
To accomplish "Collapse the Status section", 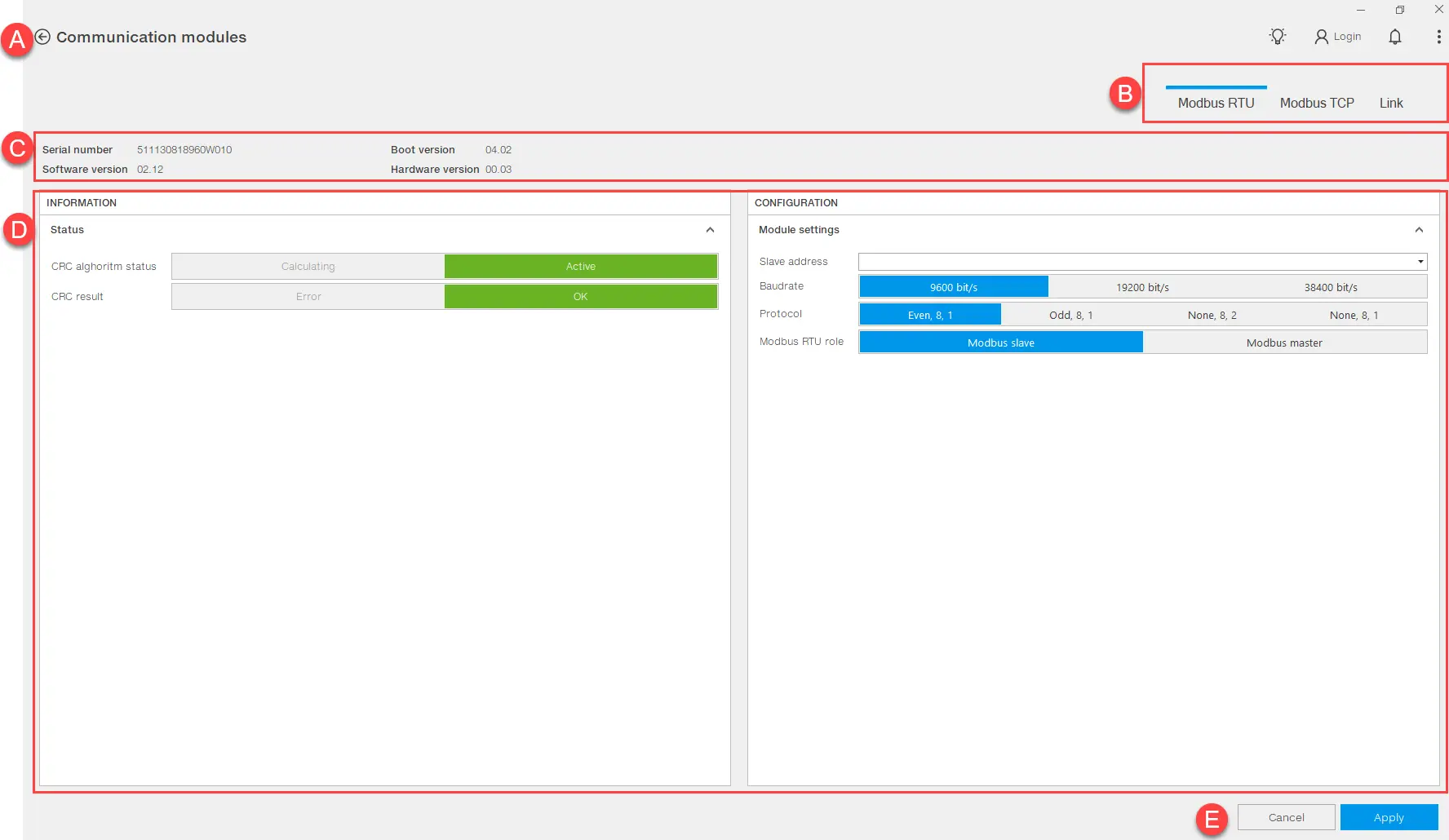I will pyautogui.click(x=710, y=230).
